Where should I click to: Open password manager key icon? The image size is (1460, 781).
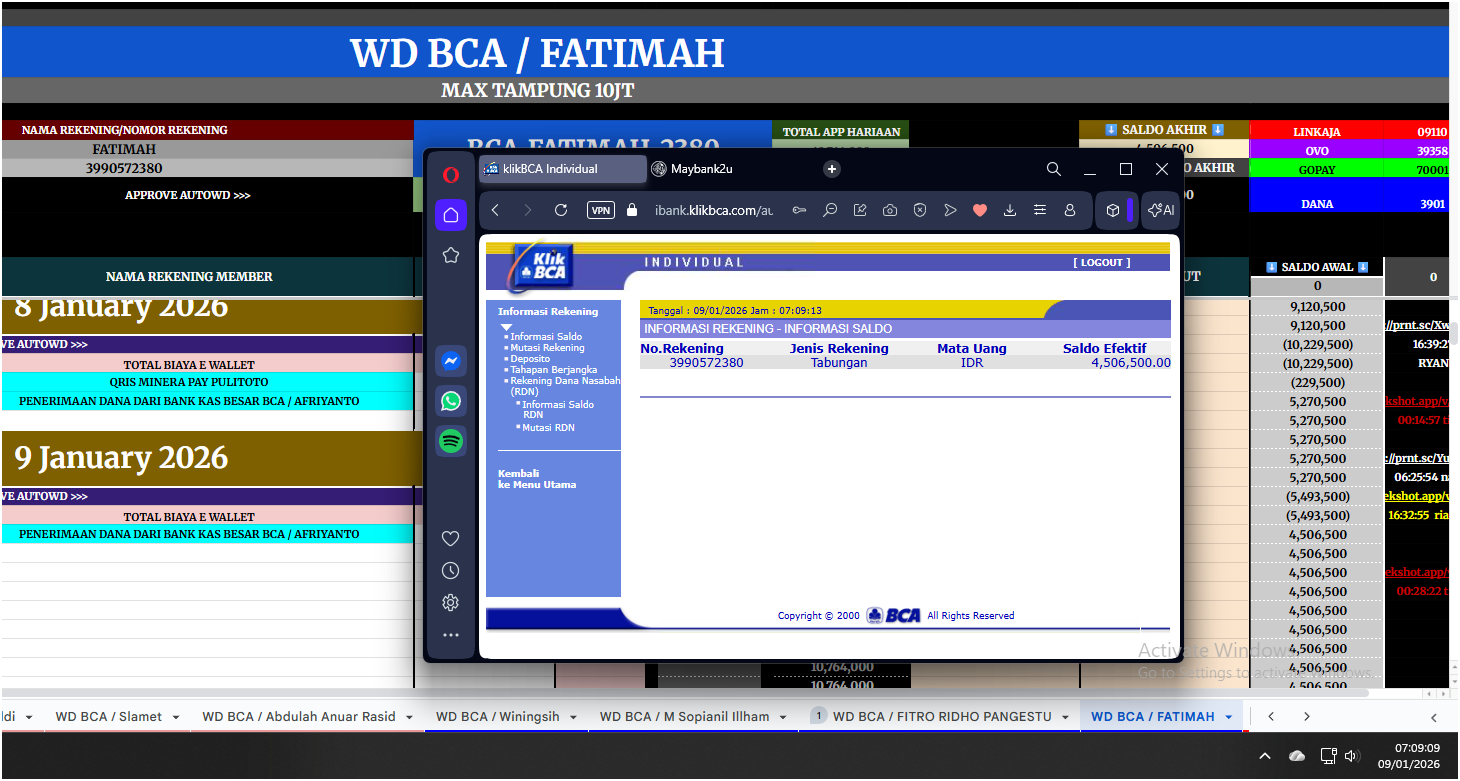pos(799,210)
